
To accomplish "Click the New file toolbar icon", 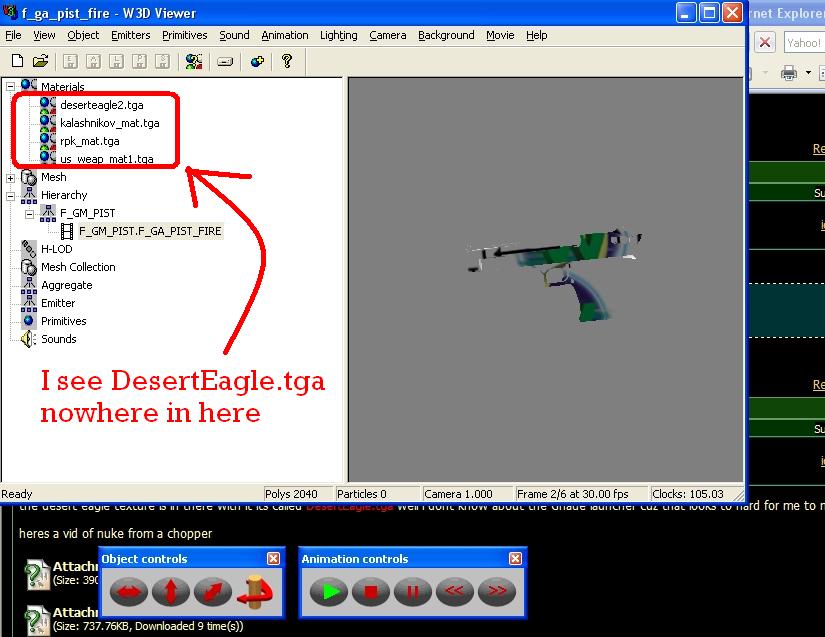I will click(16, 61).
